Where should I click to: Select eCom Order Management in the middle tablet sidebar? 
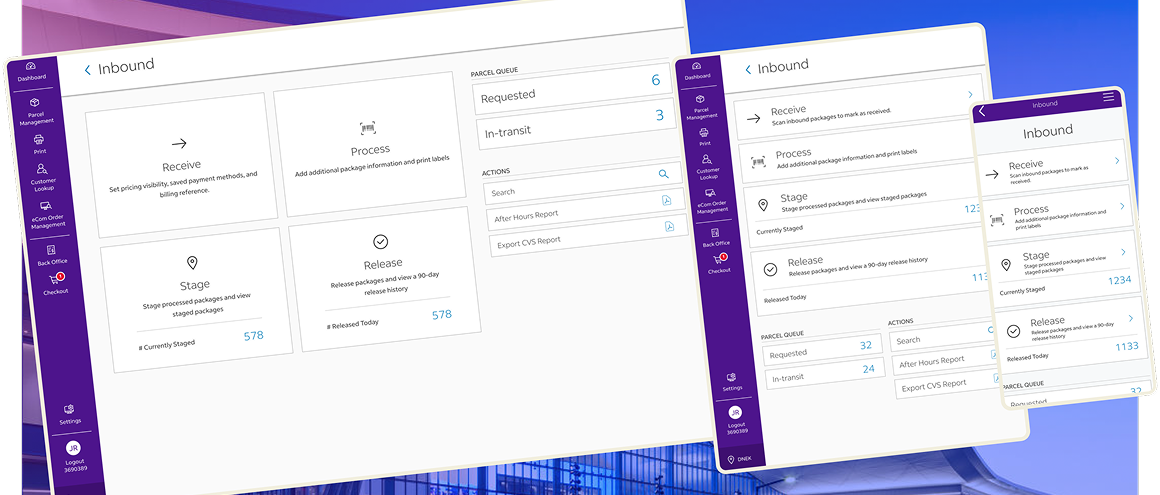coord(711,193)
